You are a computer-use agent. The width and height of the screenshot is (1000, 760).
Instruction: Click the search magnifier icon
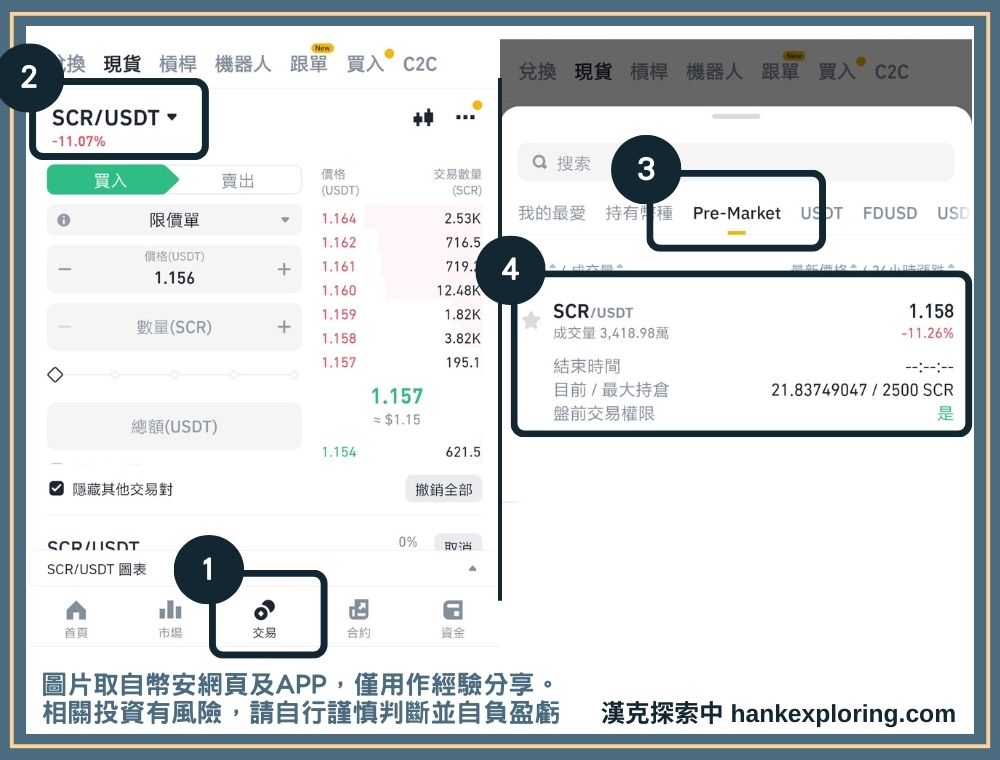540,162
